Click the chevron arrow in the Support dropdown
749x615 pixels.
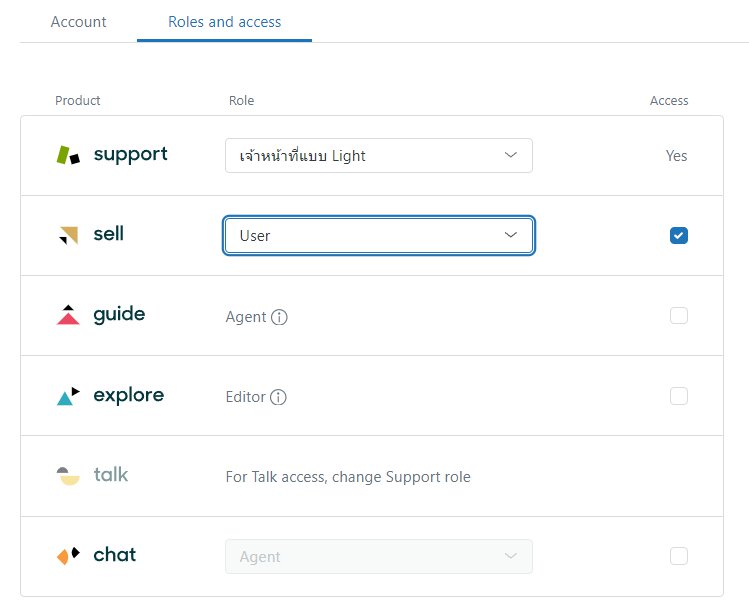511,155
